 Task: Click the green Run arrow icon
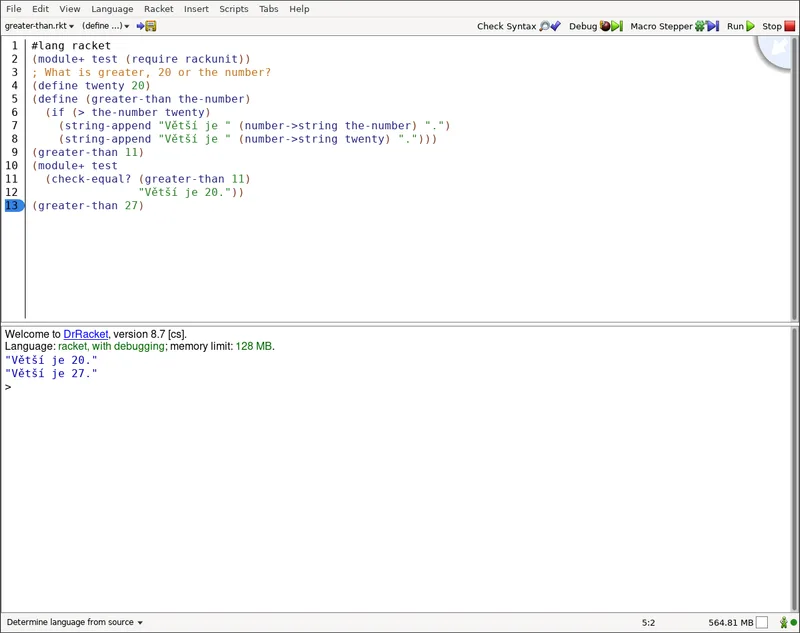pos(750,26)
